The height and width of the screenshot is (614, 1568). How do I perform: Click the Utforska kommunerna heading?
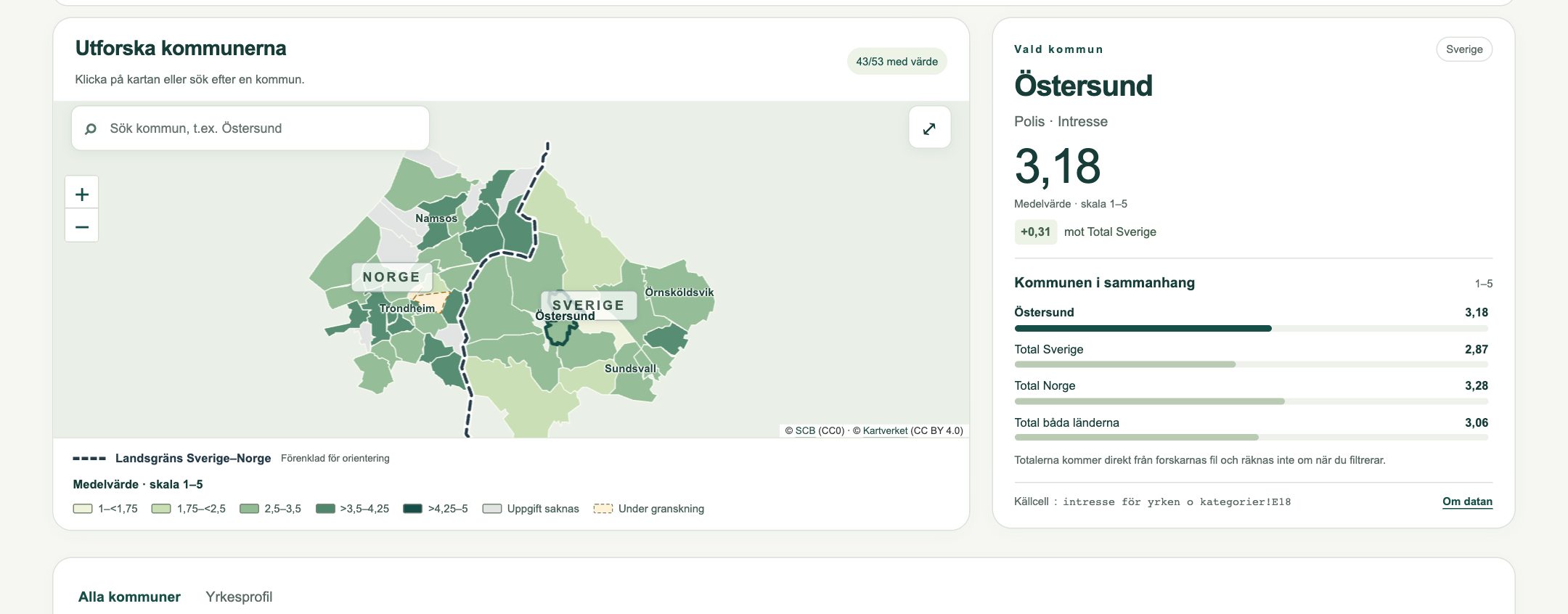click(x=181, y=49)
